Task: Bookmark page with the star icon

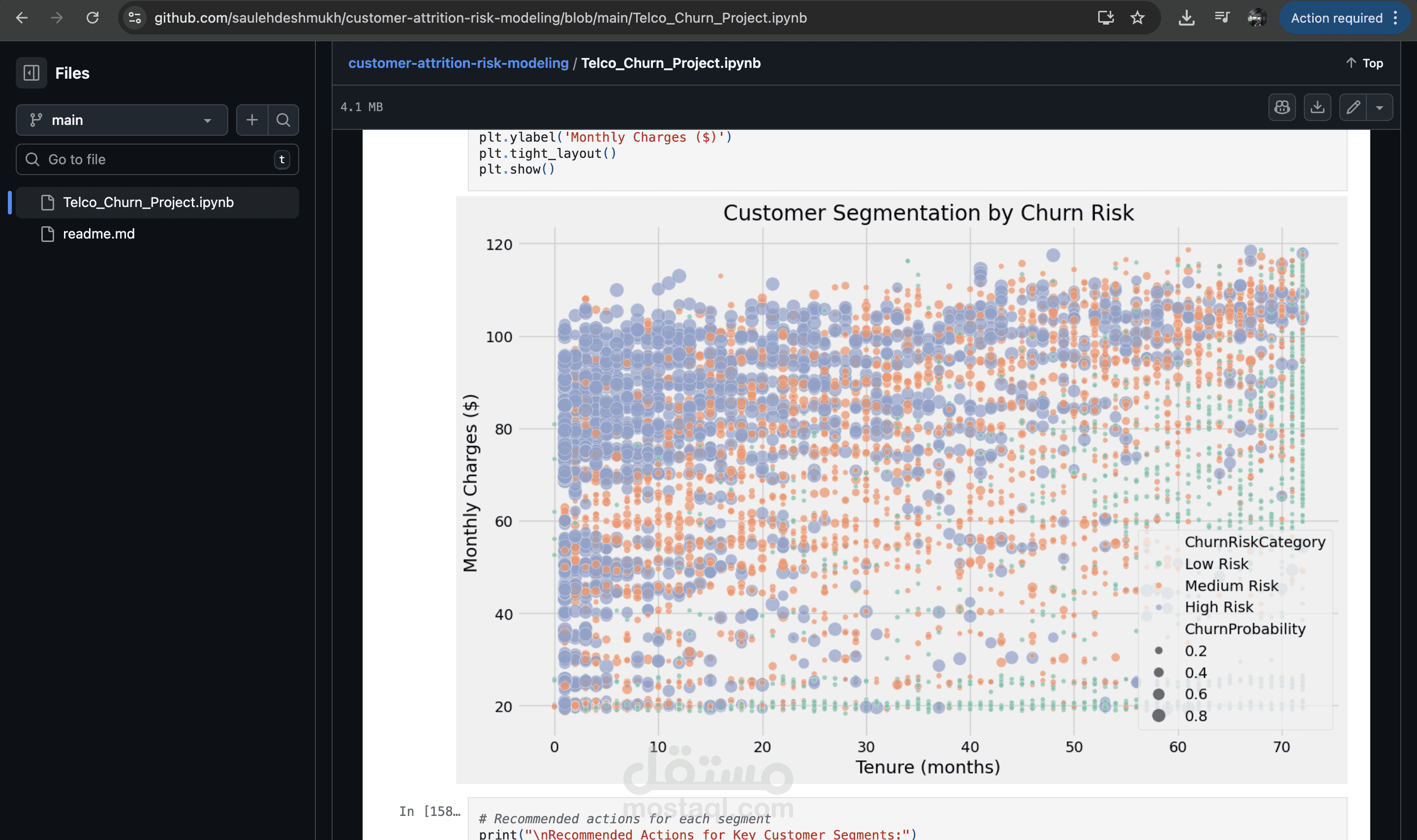Action: pos(1138,18)
